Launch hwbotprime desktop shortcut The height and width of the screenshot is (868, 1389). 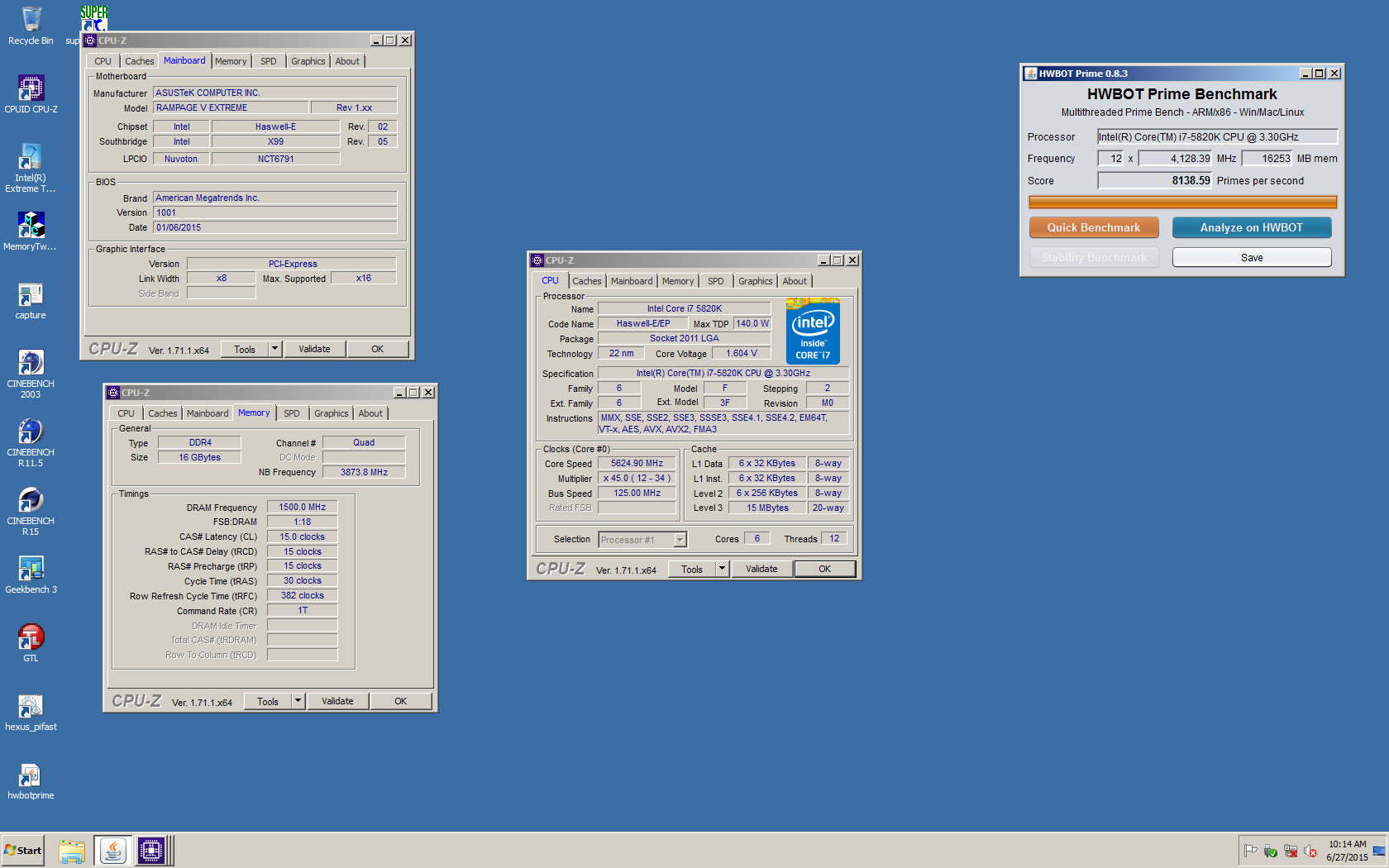31,780
